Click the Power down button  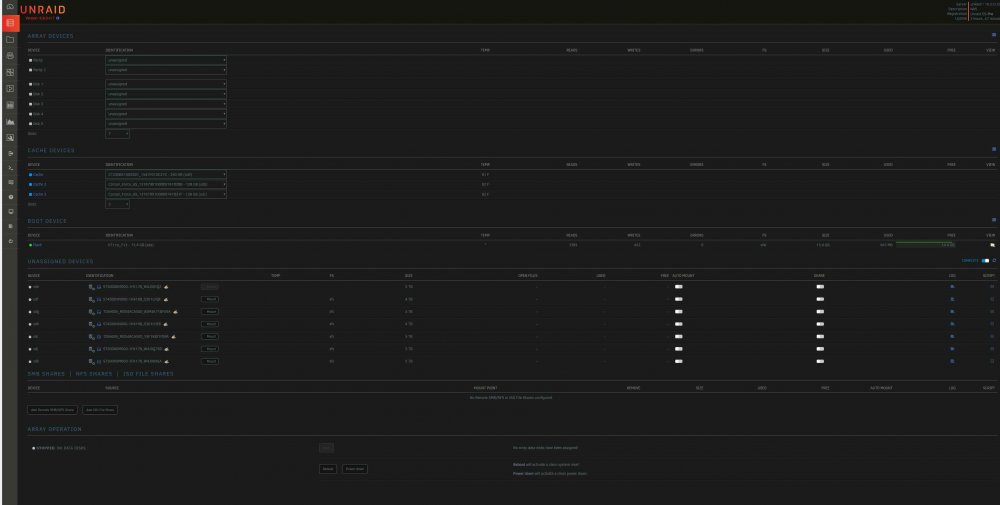[x=355, y=469]
